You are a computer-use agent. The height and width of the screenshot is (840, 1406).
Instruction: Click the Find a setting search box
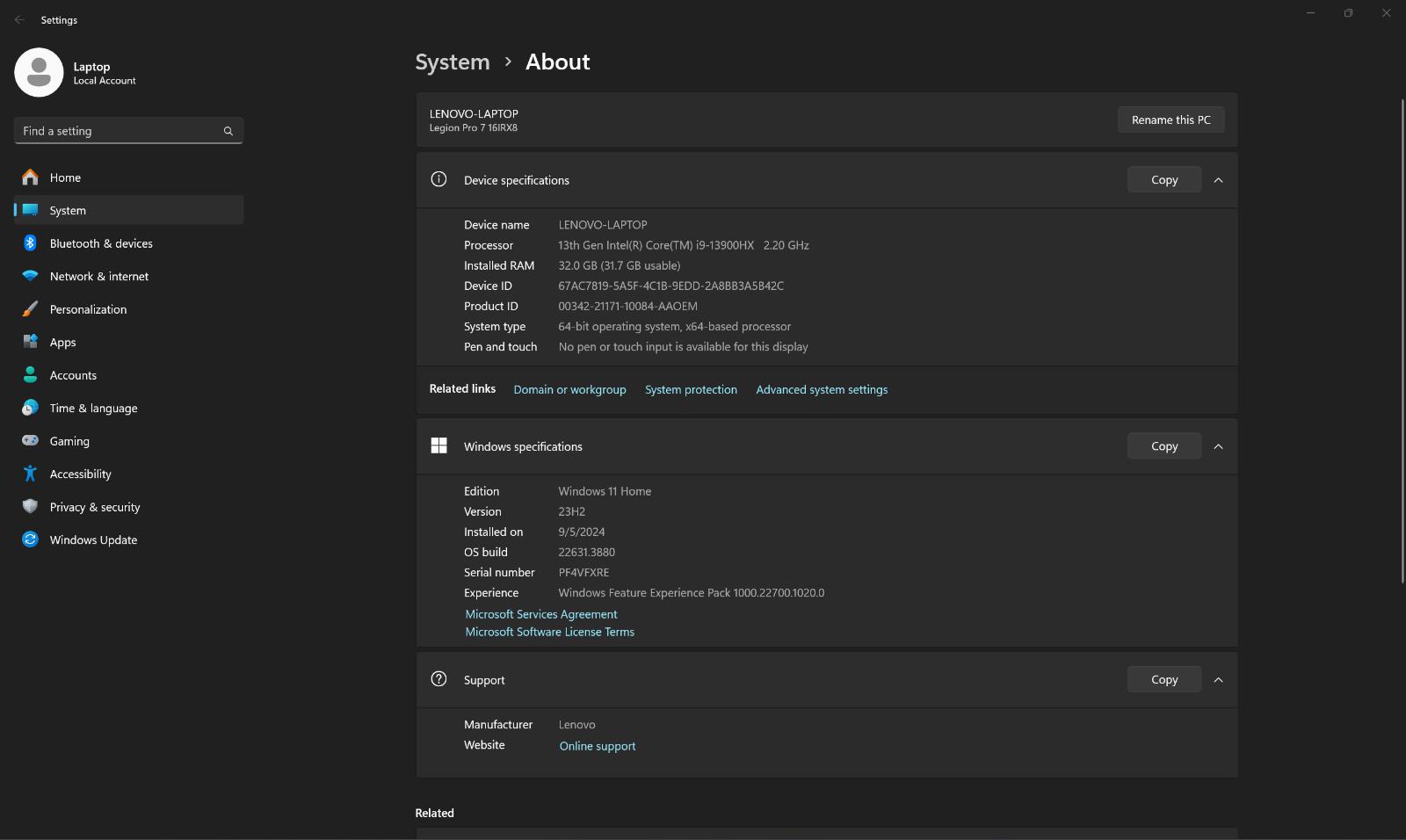point(119,131)
